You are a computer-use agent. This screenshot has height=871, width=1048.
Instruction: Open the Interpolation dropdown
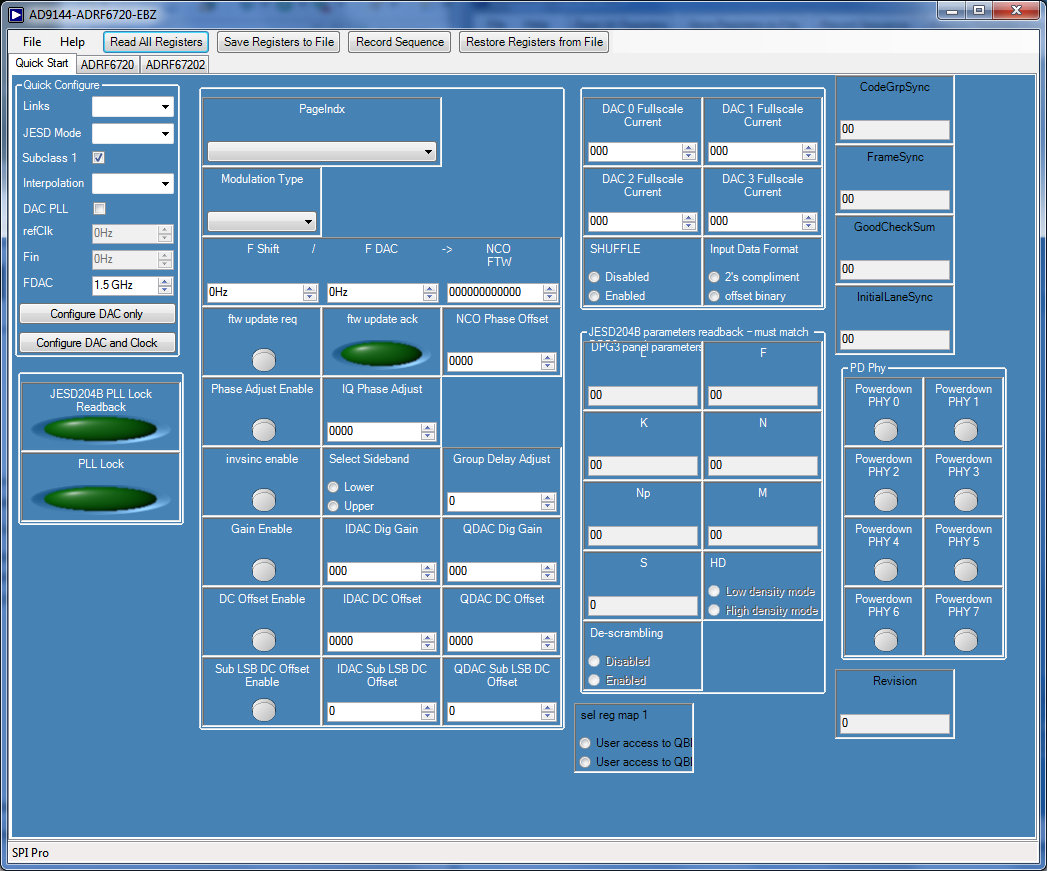pos(132,184)
